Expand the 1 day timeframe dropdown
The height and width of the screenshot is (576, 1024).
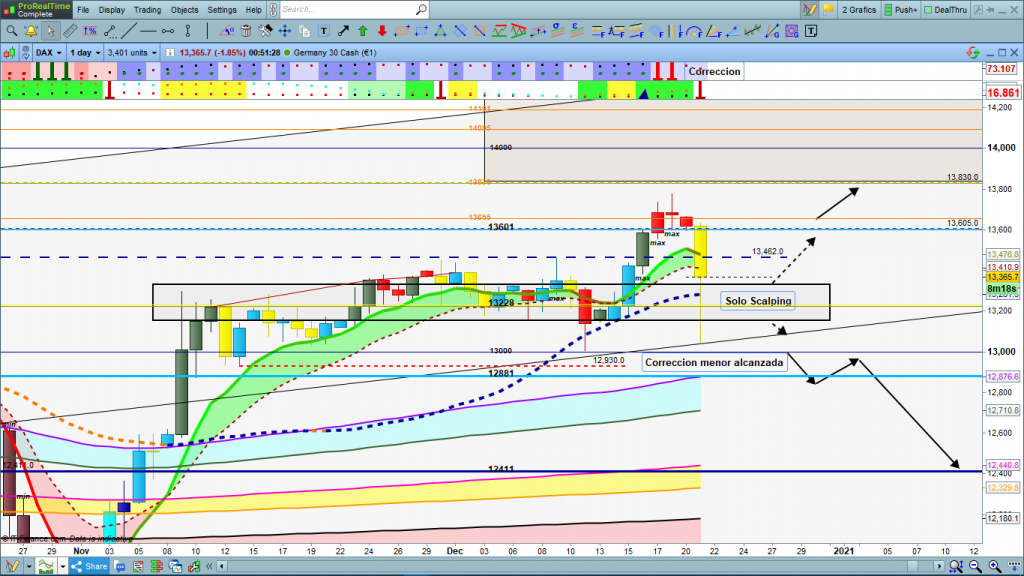[x=86, y=52]
